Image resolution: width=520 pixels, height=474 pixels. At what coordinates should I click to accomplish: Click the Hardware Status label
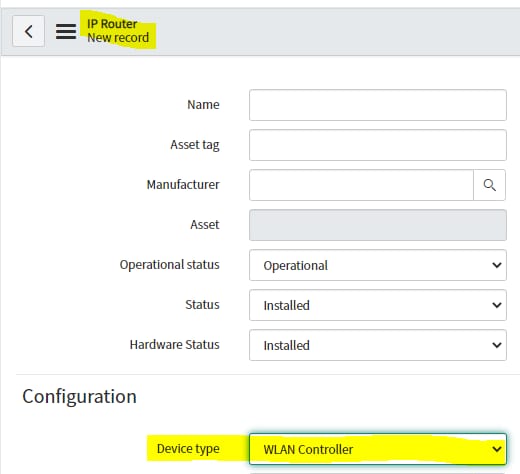point(174,345)
